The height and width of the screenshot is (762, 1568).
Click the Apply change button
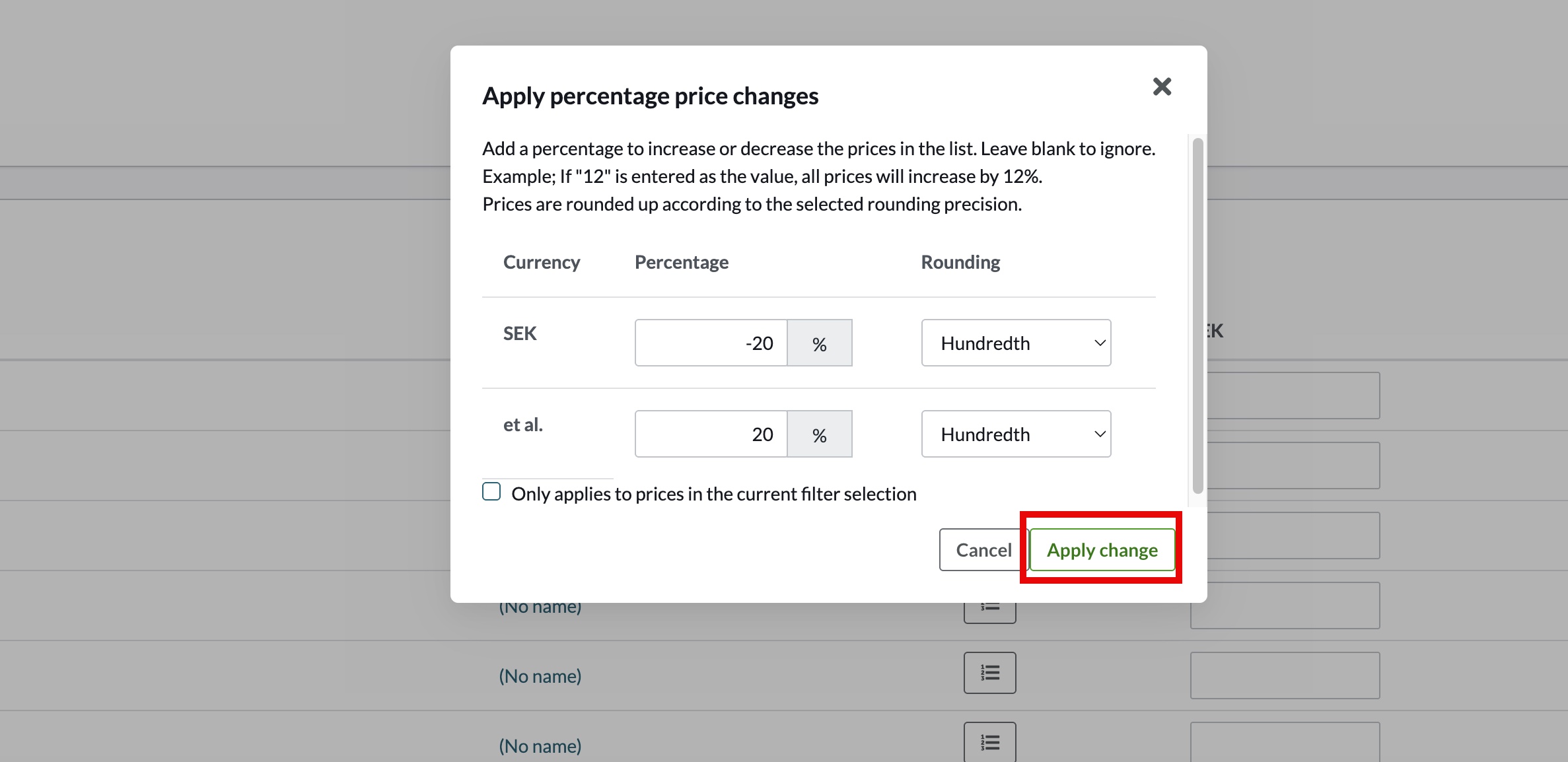click(x=1102, y=549)
